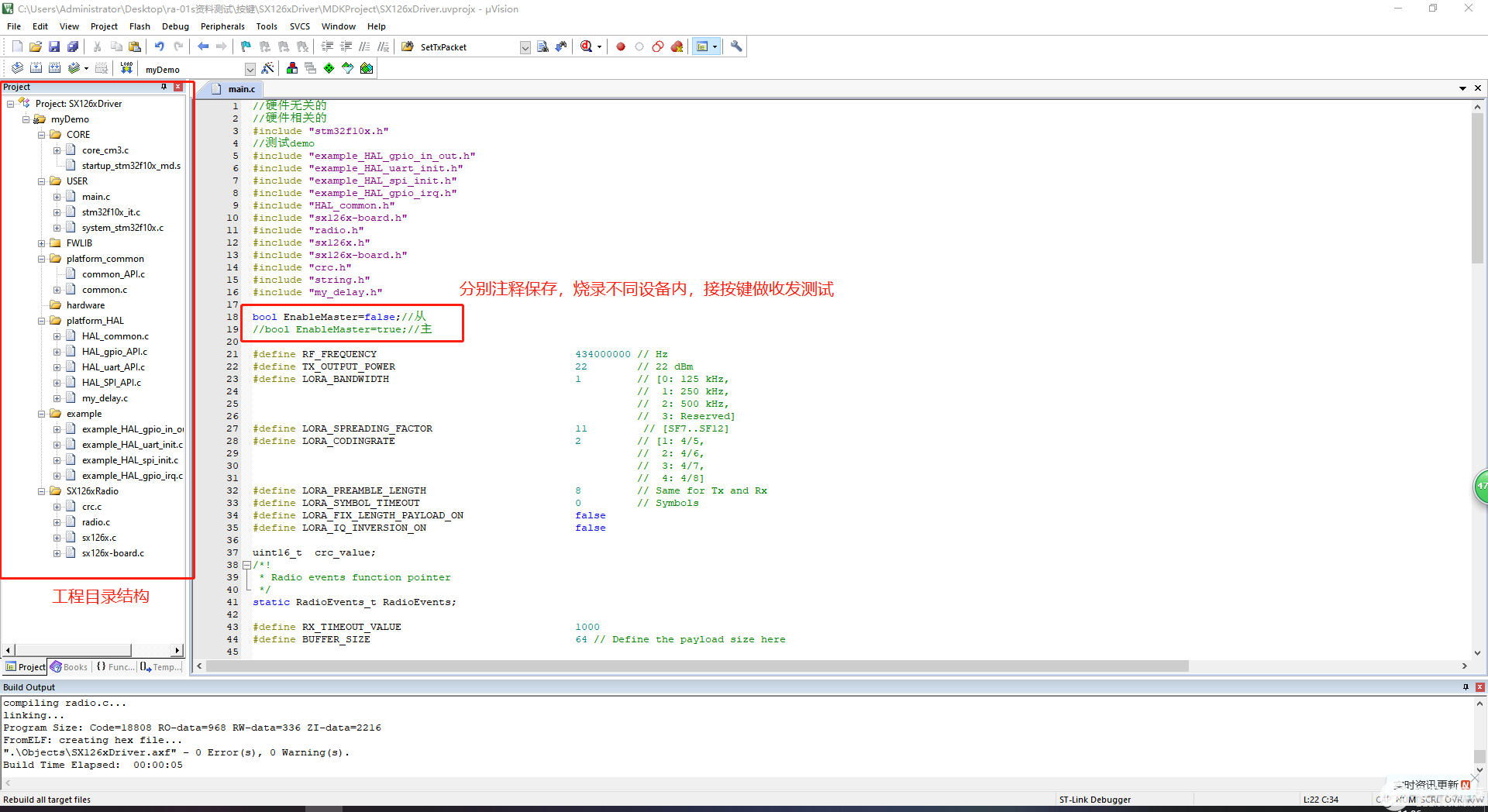Open the SetTxPacket find dropdown
Image resolution: width=1488 pixels, height=812 pixels.
click(x=525, y=47)
